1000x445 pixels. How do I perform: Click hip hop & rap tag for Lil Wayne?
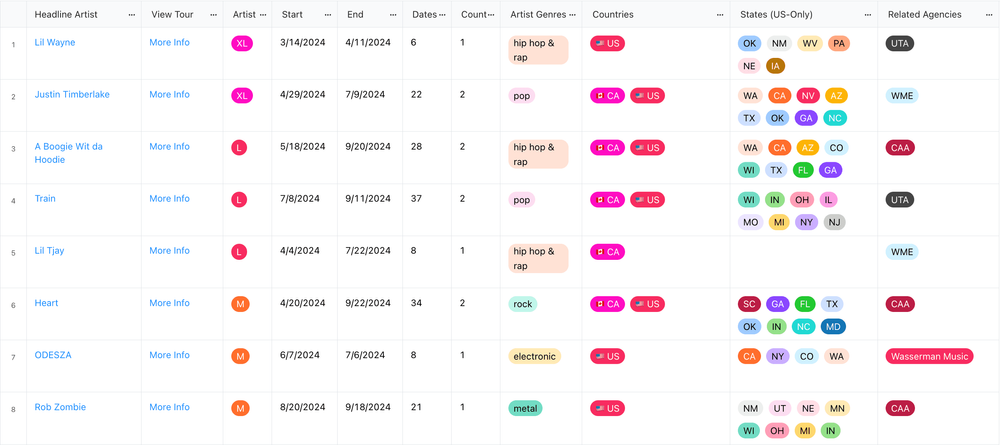[x=538, y=50]
